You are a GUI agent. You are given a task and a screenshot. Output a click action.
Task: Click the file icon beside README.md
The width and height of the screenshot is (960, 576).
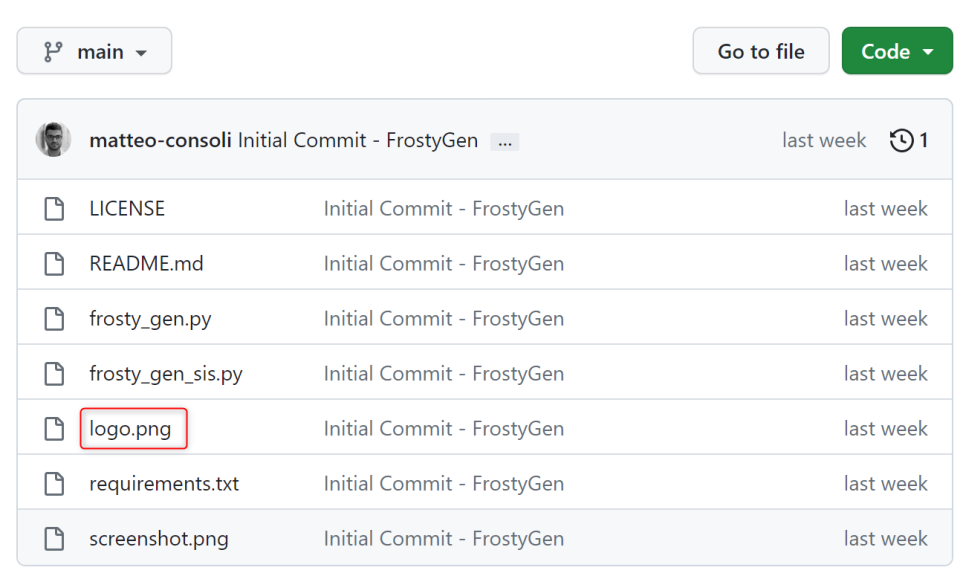54,262
